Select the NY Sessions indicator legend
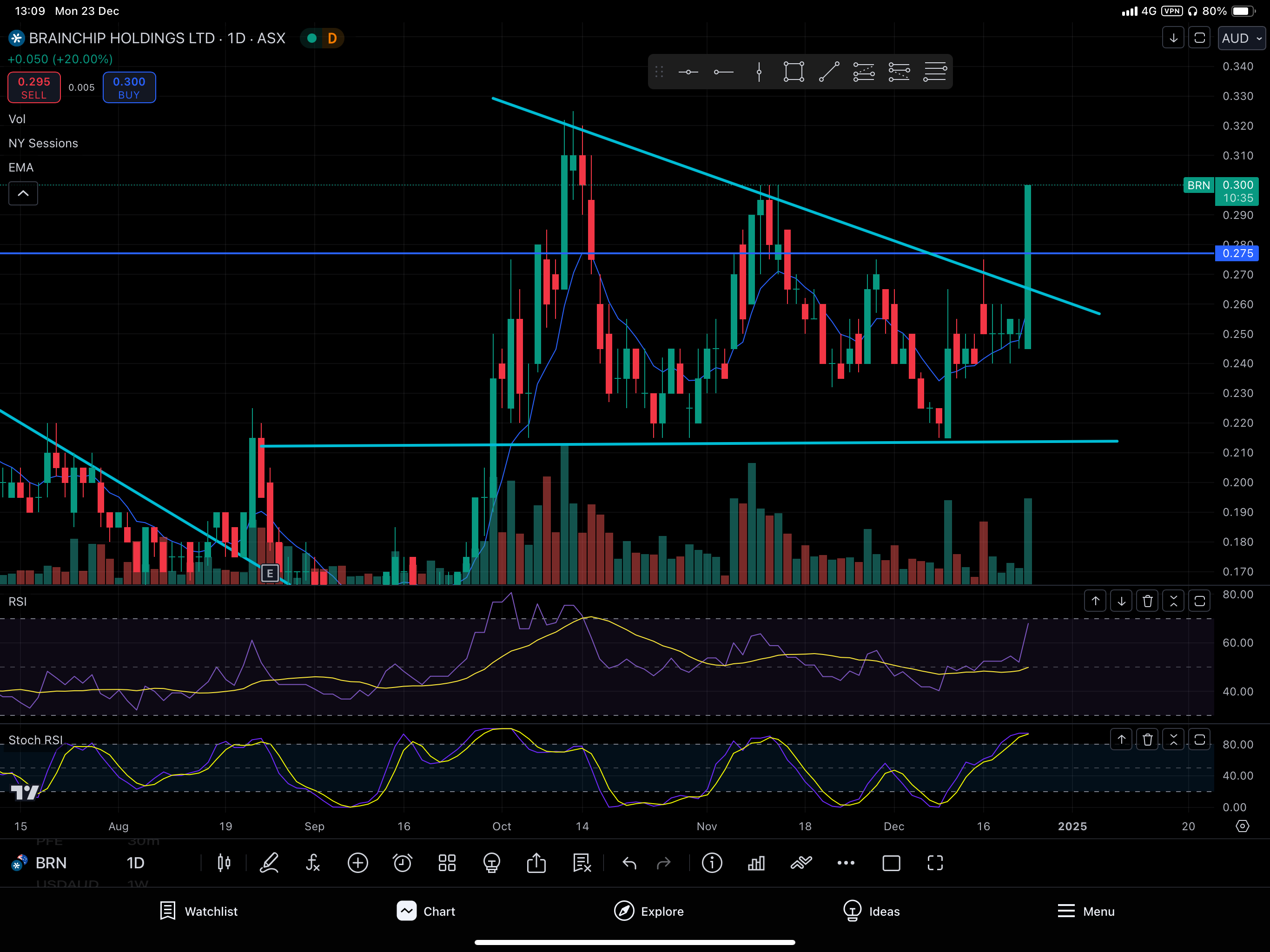1270x952 pixels. click(x=43, y=144)
